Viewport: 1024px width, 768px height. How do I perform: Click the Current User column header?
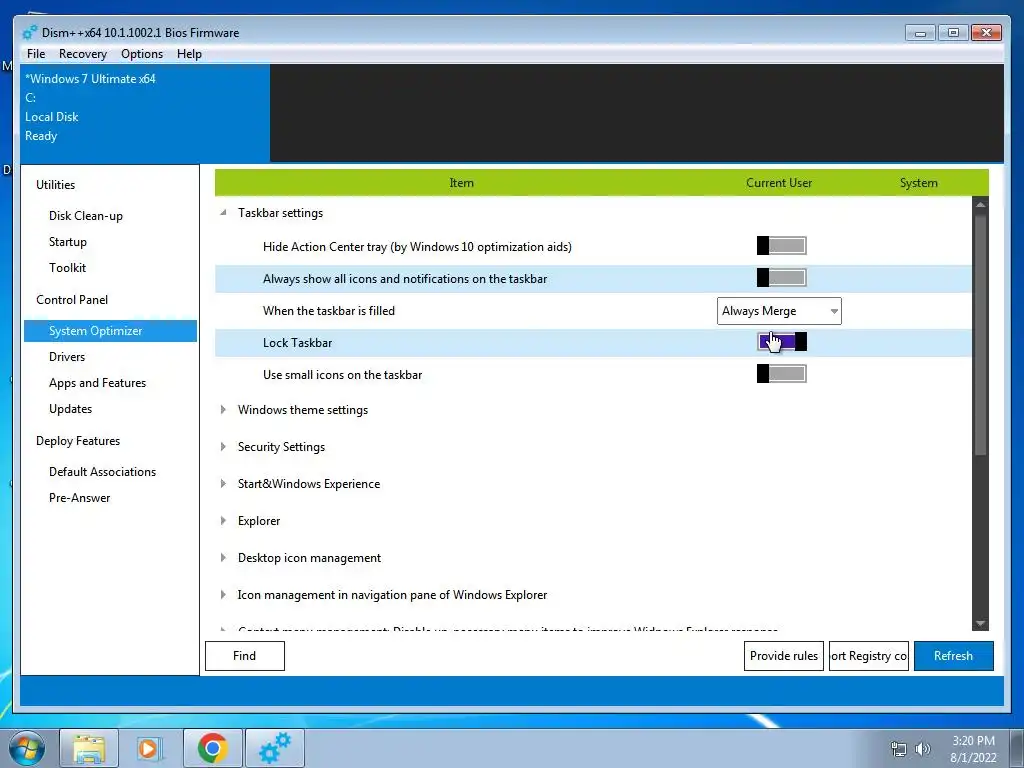click(779, 183)
